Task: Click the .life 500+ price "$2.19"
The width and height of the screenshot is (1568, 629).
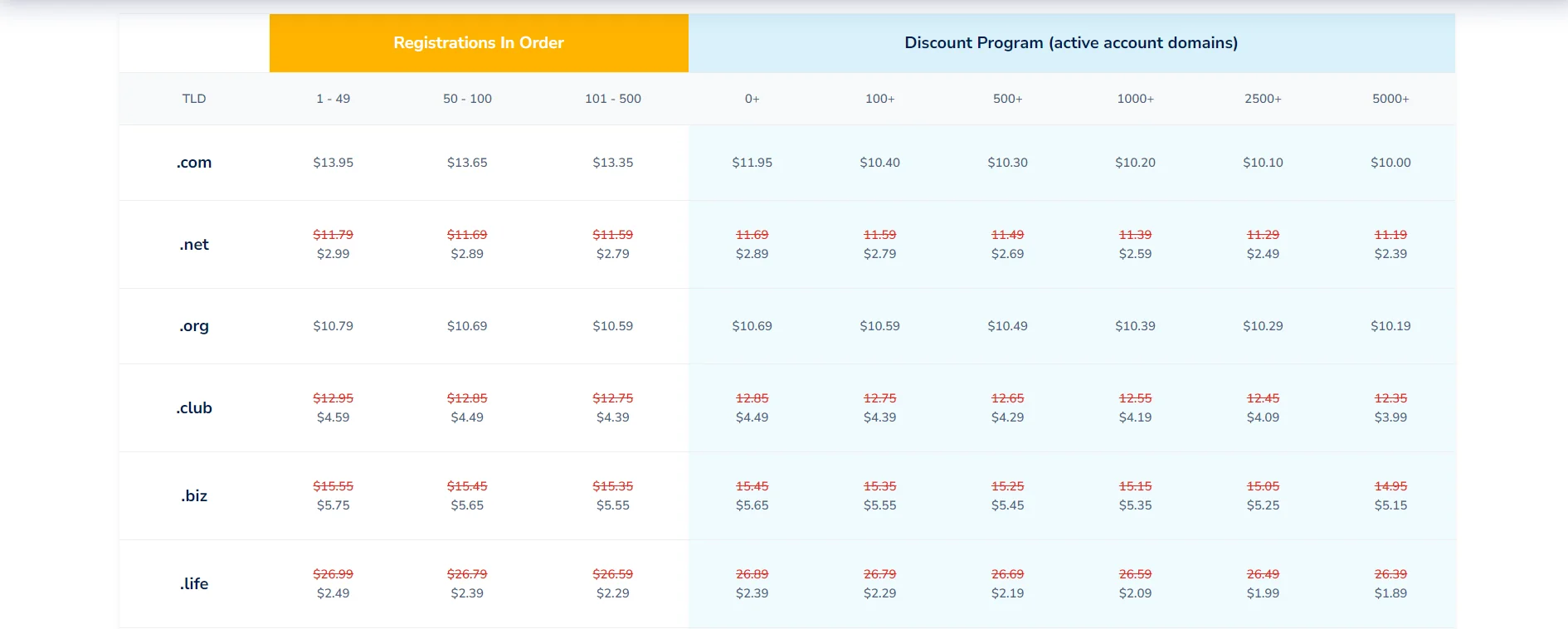Action: [x=1008, y=593]
